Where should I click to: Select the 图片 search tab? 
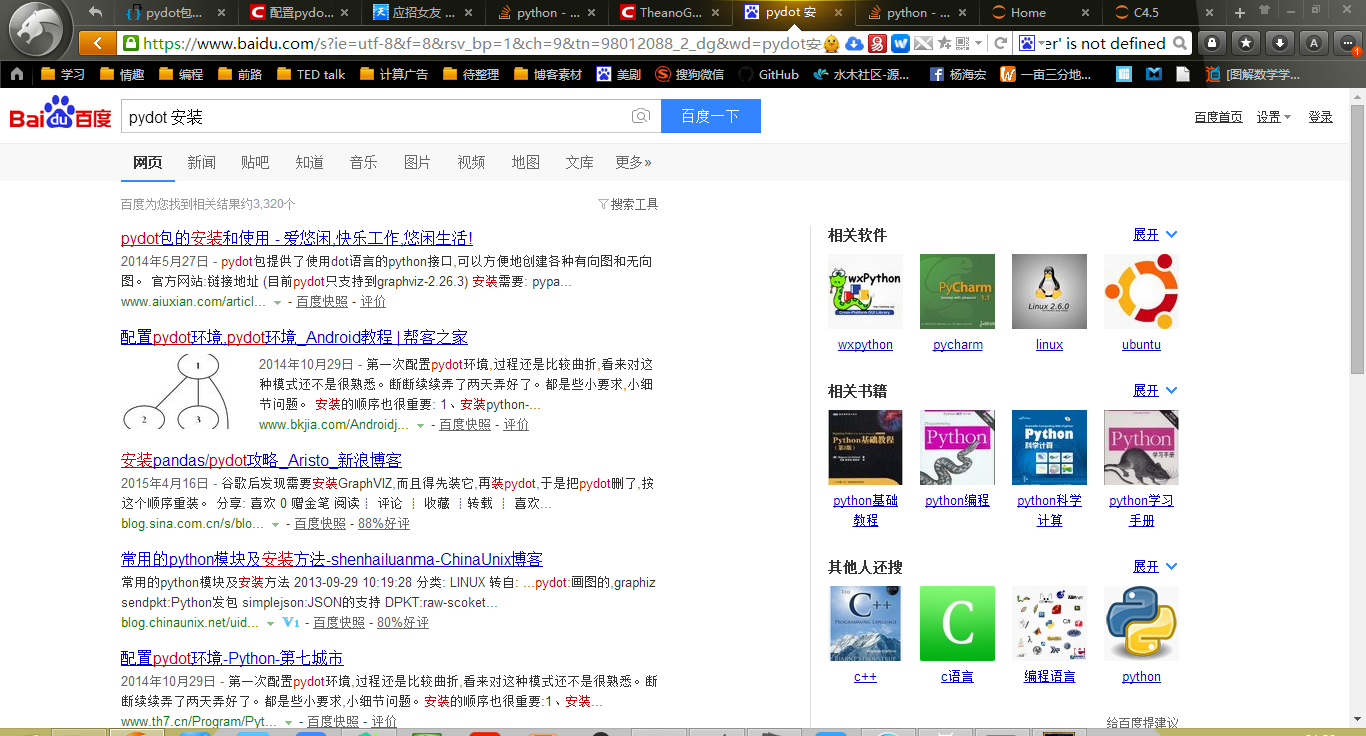click(x=417, y=162)
